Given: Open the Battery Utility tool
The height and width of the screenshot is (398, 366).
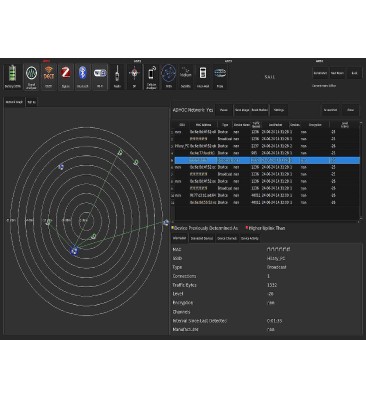Looking at the screenshot, I should coord(13,77).
